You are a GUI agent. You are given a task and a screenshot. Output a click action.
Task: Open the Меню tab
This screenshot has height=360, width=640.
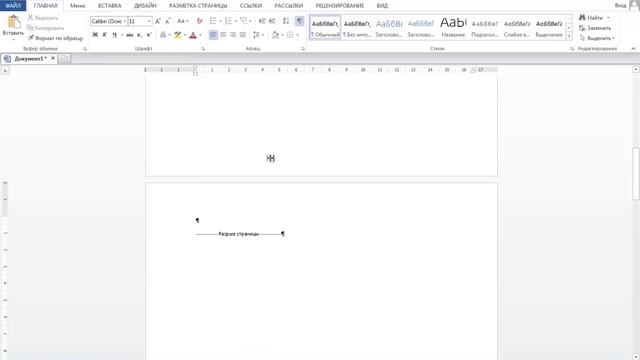point(78,6)
